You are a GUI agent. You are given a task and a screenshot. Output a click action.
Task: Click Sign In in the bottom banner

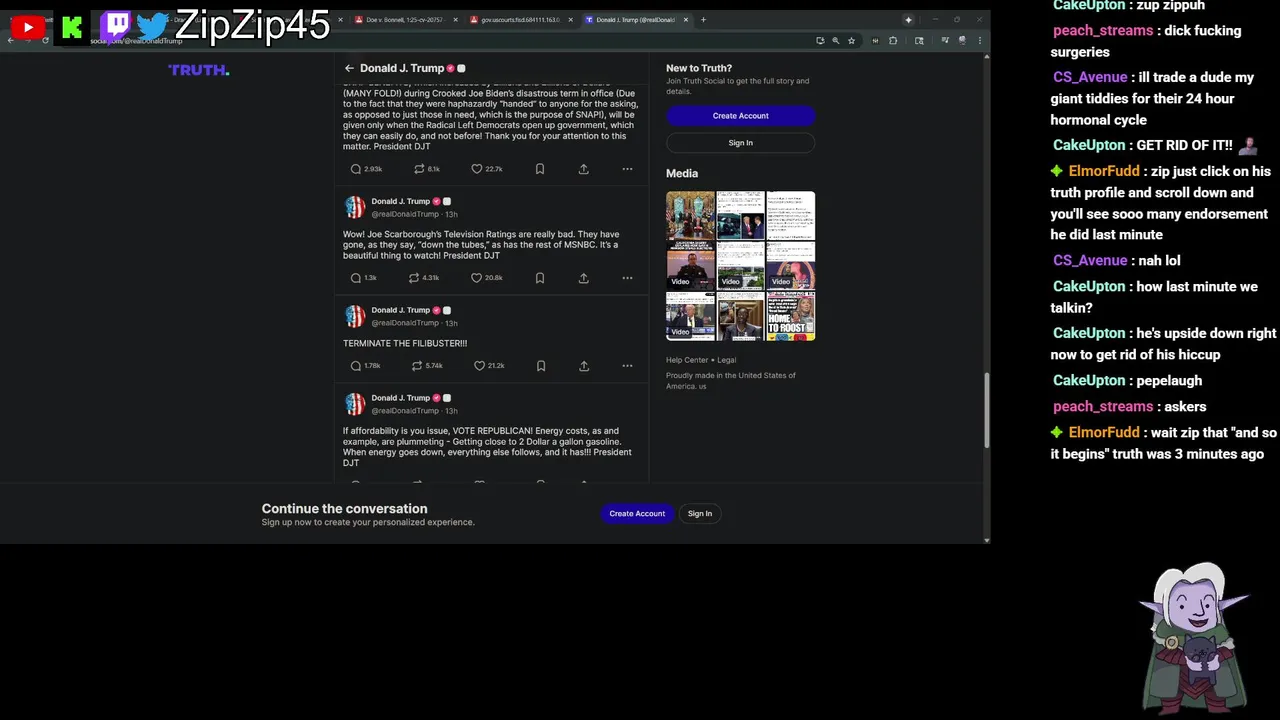tap(700, 514)
